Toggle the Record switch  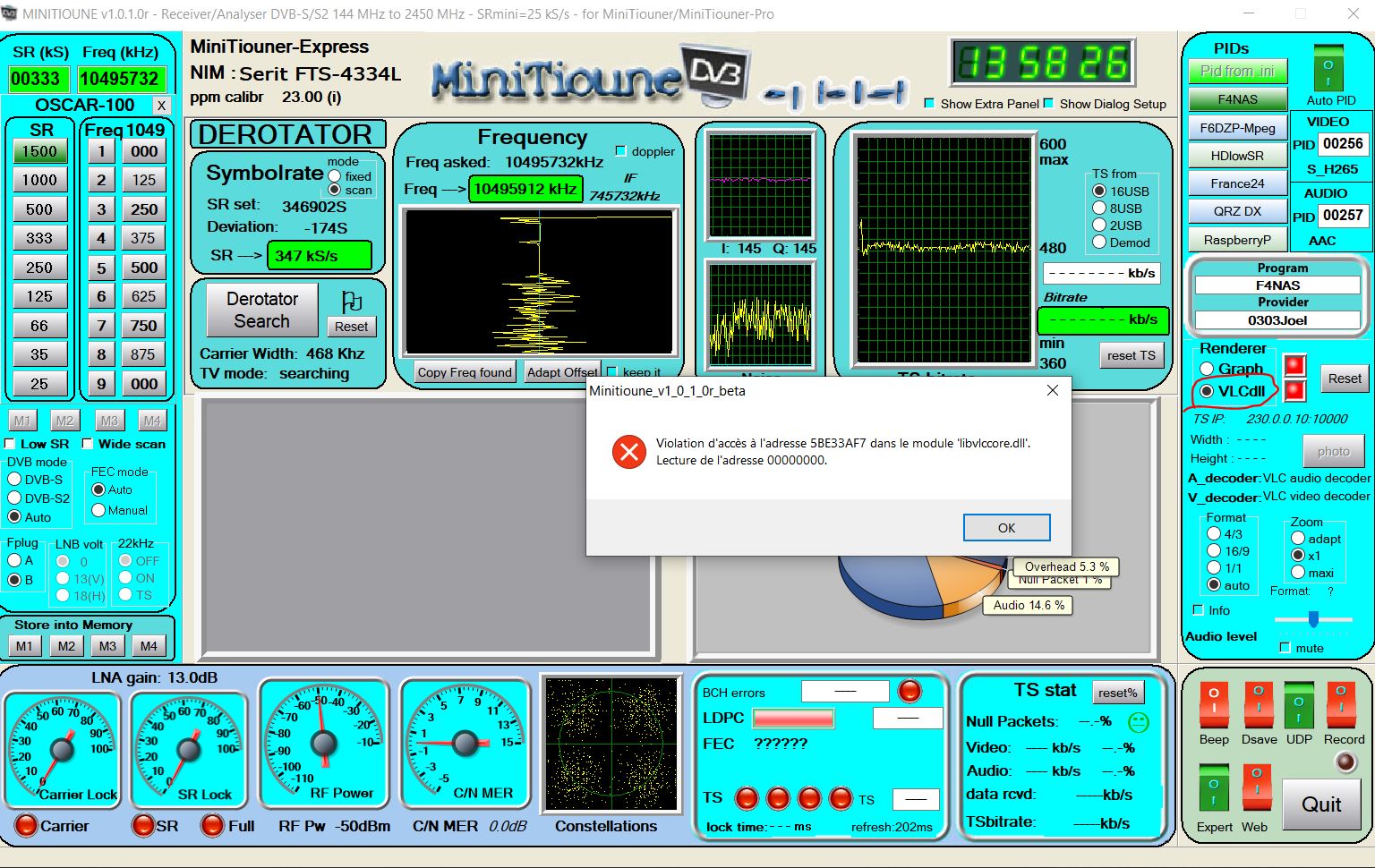click(1341, 704)
